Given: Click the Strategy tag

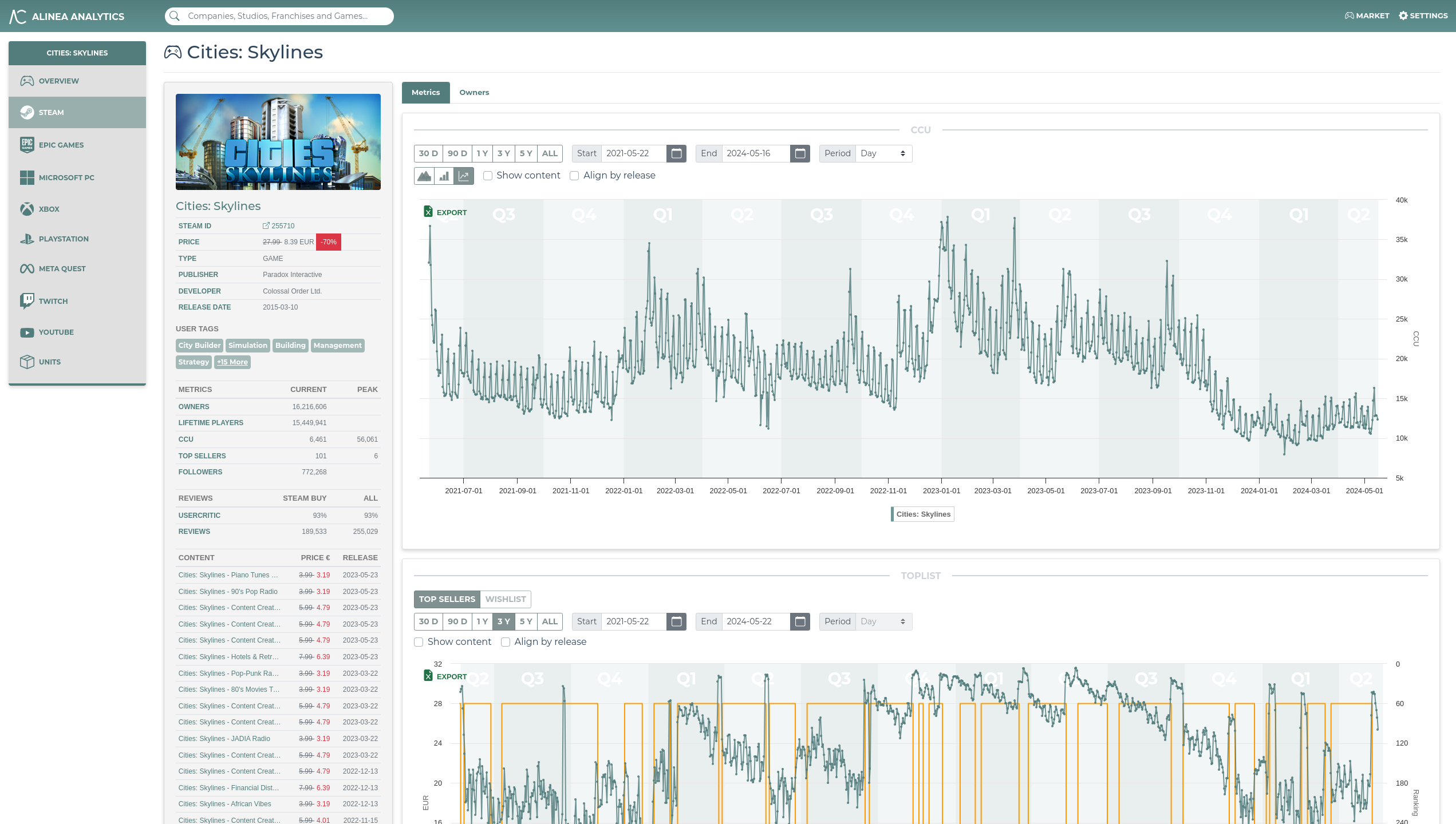Looking at the screenshot, I should click(194, 362).
